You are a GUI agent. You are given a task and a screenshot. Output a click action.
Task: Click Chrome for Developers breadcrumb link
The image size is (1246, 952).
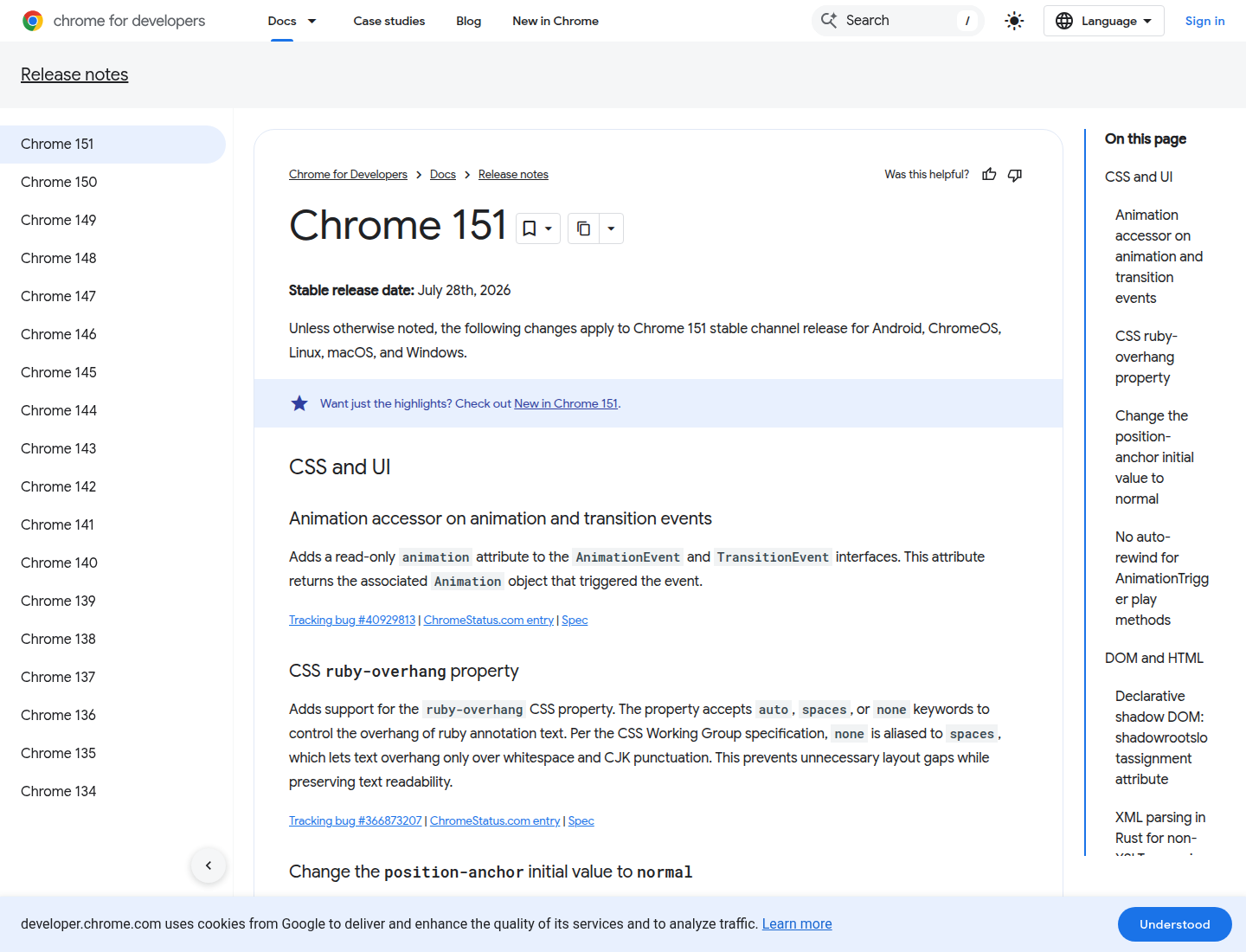pos(348,175)
